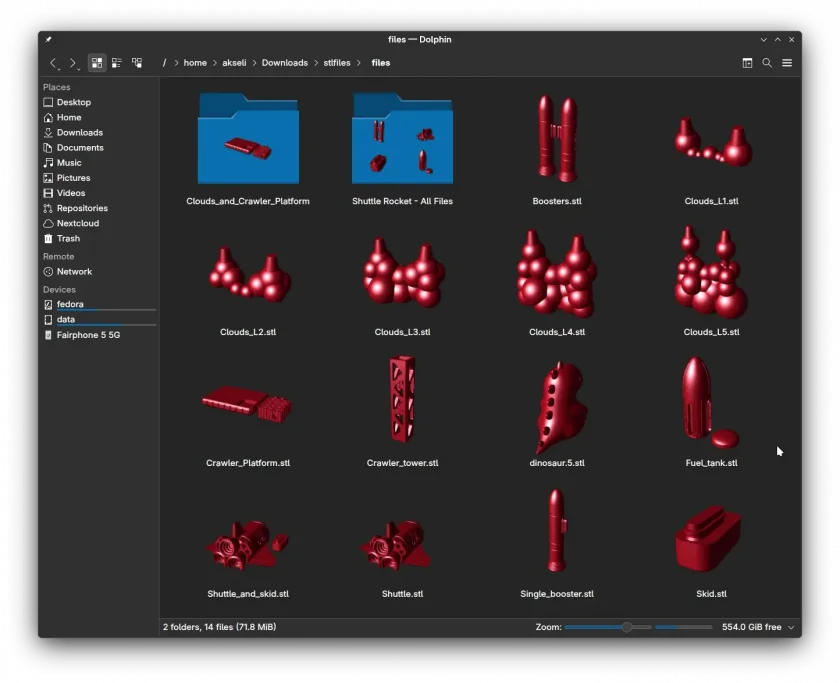Select dinosaur.5.stl thumbnail

557,407
